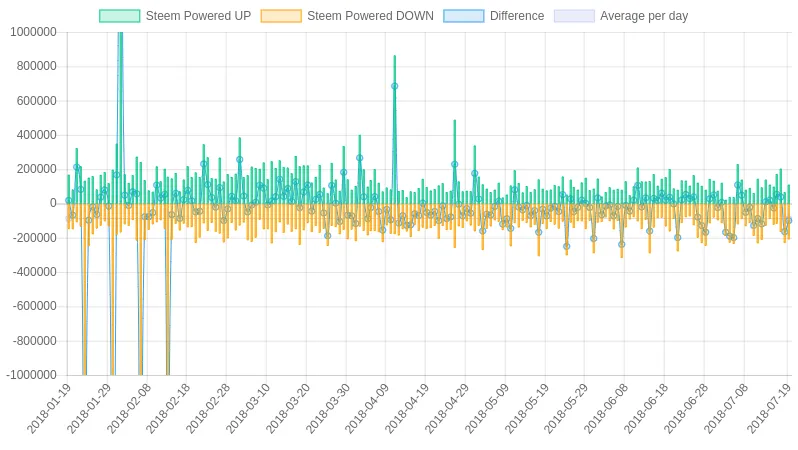Click the 2018-05-09 date label

[487, 408]
